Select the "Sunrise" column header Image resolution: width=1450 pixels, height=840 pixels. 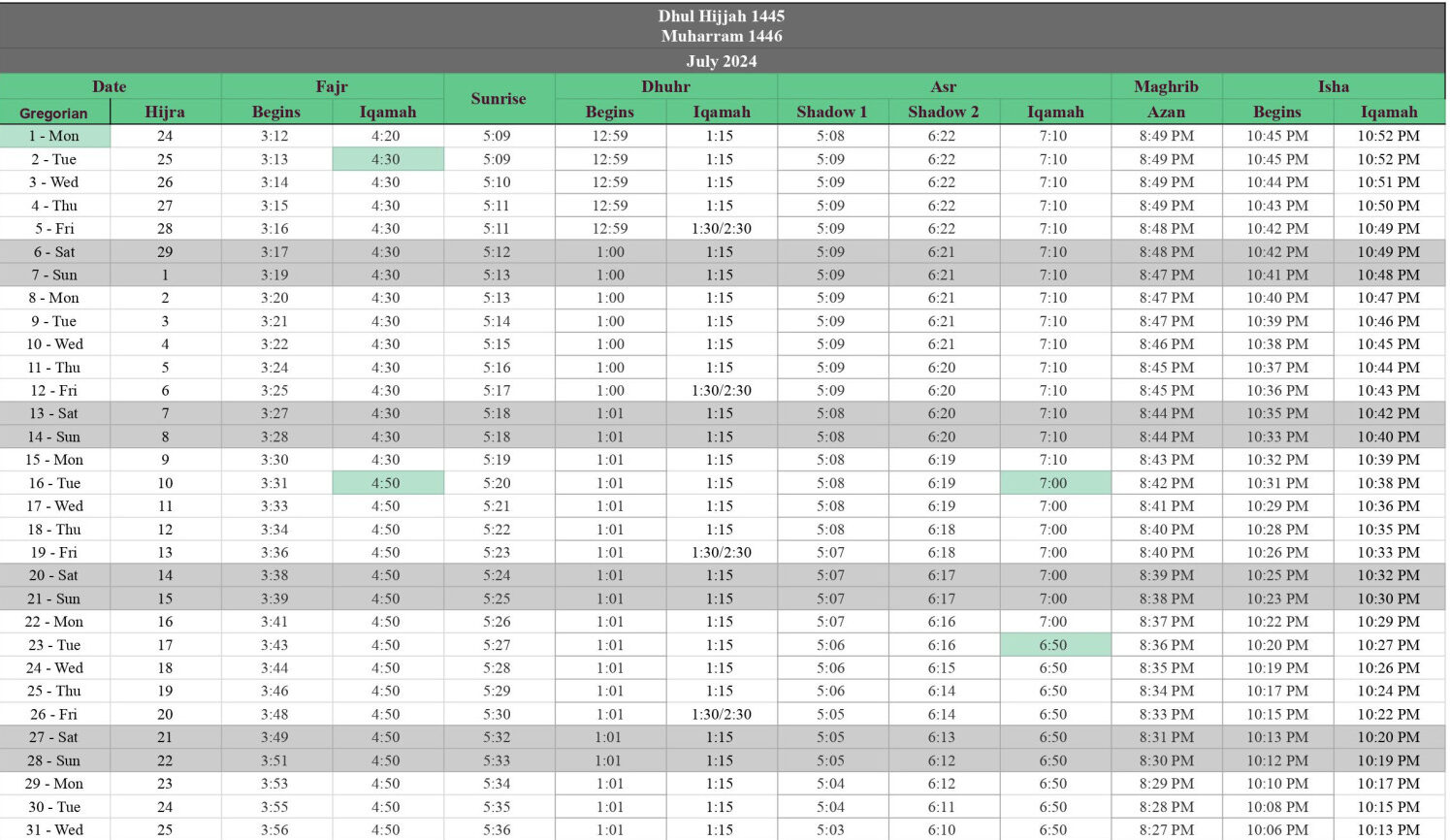point(499,99)
